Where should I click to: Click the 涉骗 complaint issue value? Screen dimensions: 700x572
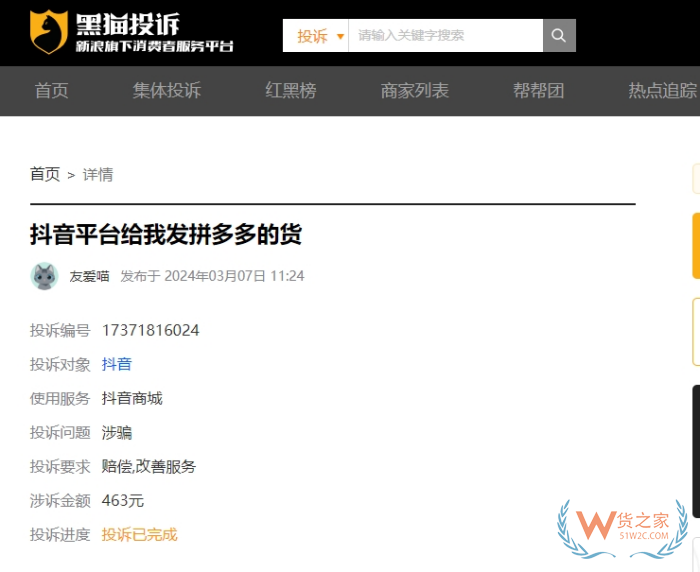117,433
